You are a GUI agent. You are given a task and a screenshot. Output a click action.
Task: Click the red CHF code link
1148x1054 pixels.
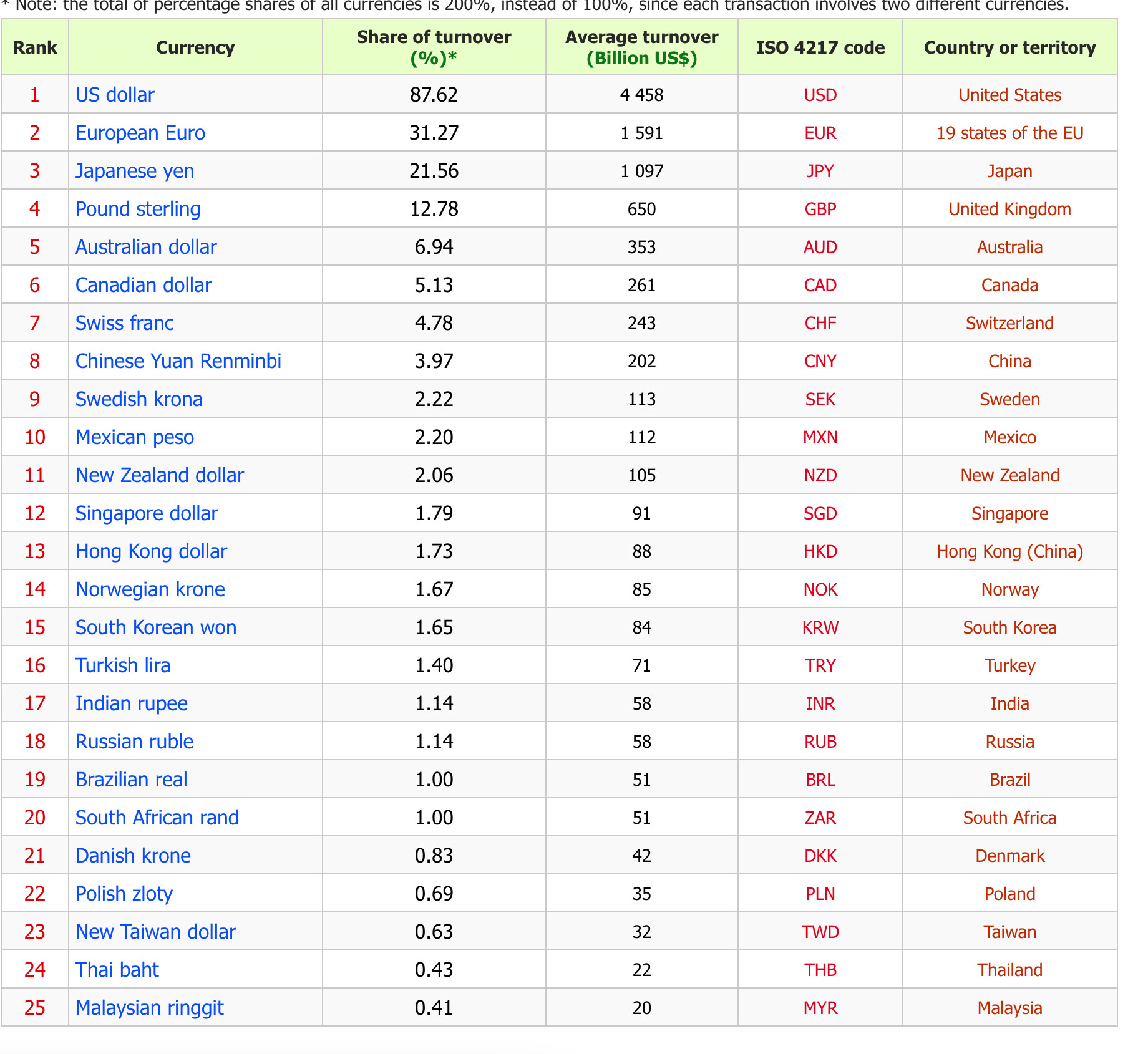pyautogui.click(x=820, y=323)
